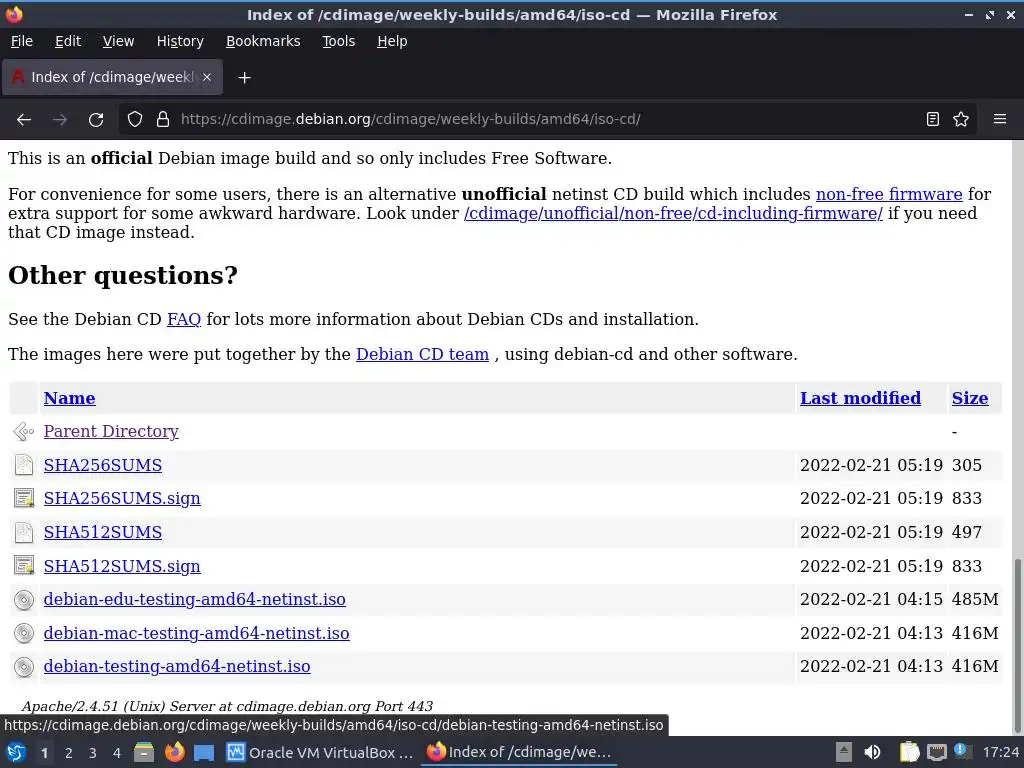Click the SHA512SUMS file icon
1024x768 pixels.
tap(24, 532)
